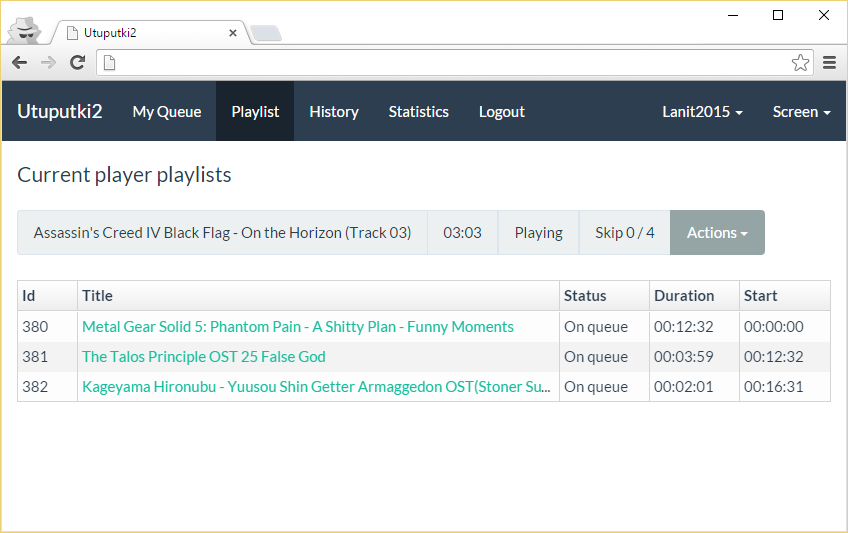This screenshot has height=533, width=848.
Task: Open the Chrome hamburger menu
Action: click(x=830, y=63)
